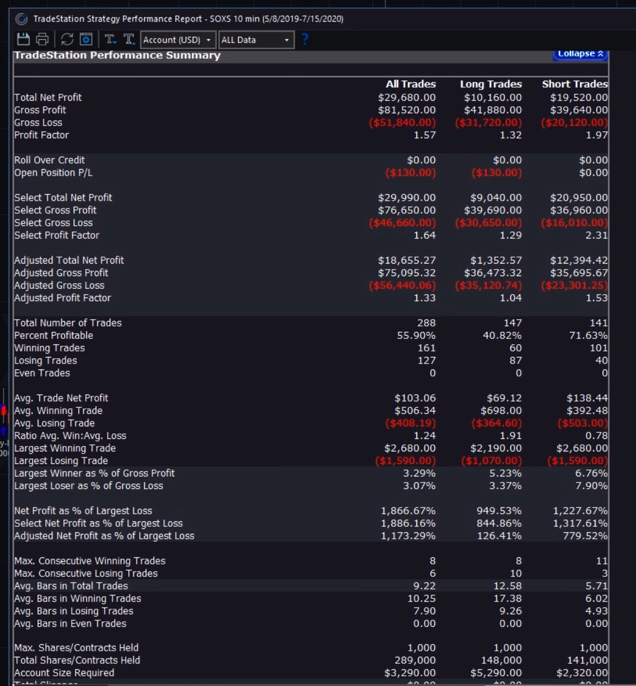The image size is (636, 686).
Task: Click the $18,655.27 adjusted net profit value
Action: [x=407, y=260]
